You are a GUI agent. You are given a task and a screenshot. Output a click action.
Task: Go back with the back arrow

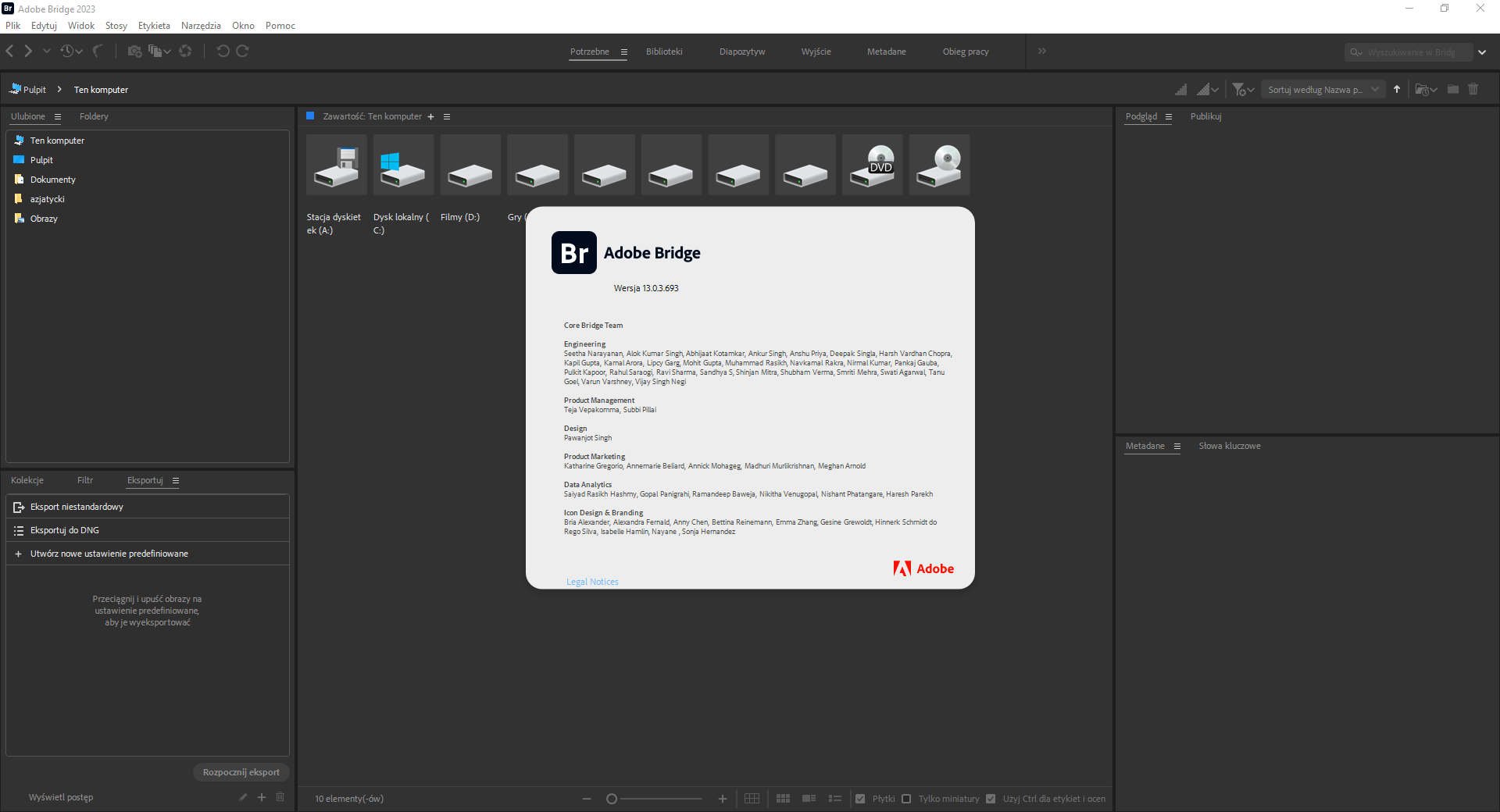coord(9,51)
